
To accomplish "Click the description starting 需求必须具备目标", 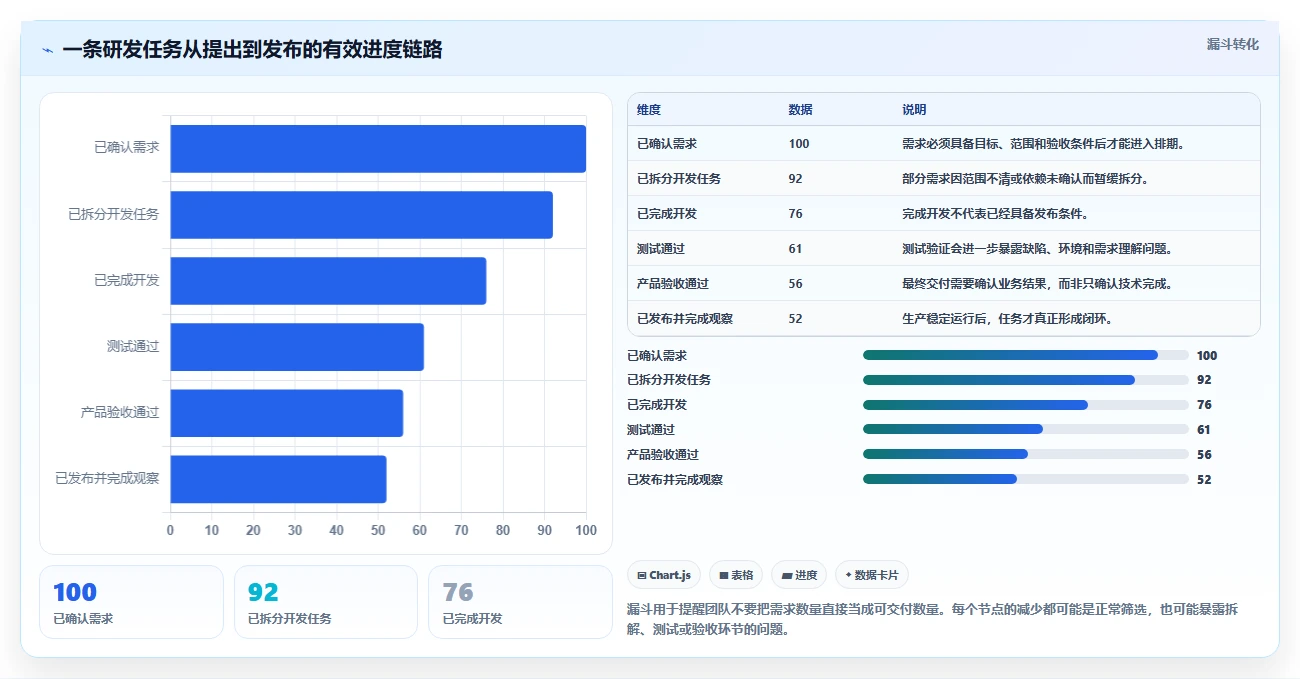I will [x=1044, y=144].
